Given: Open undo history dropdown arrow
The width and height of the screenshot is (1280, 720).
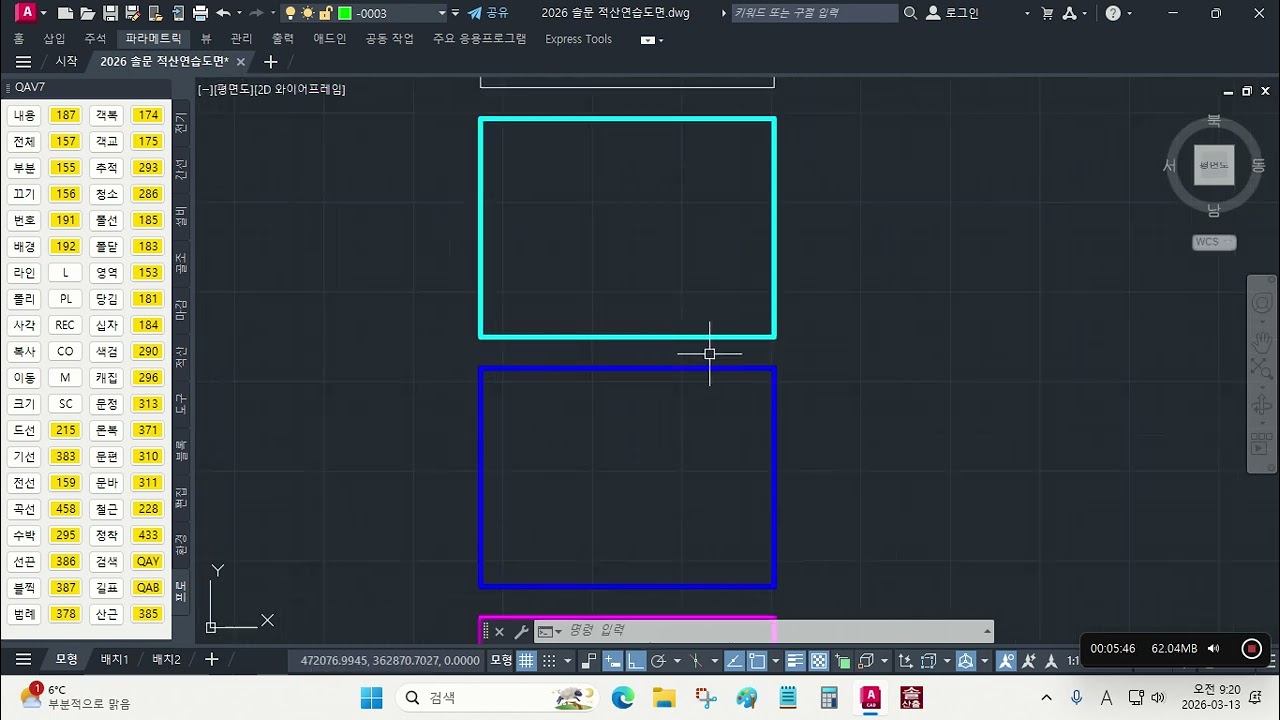Looking at the screenshot, I should 239,13.
